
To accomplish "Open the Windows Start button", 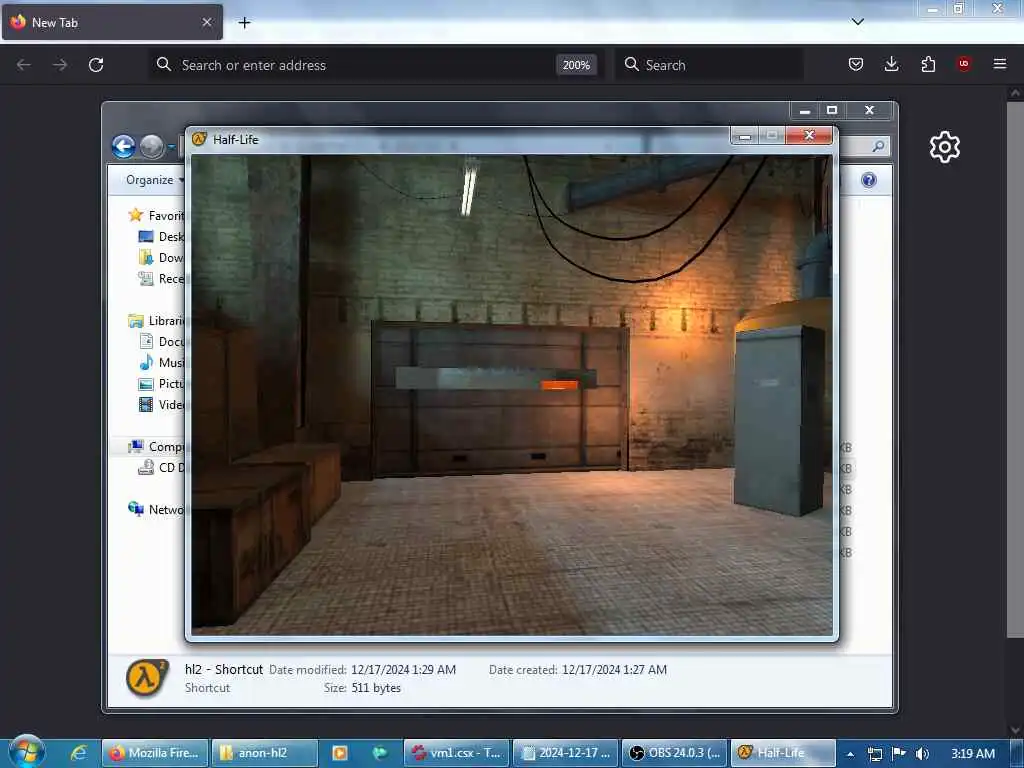I will tap(27, 752).
